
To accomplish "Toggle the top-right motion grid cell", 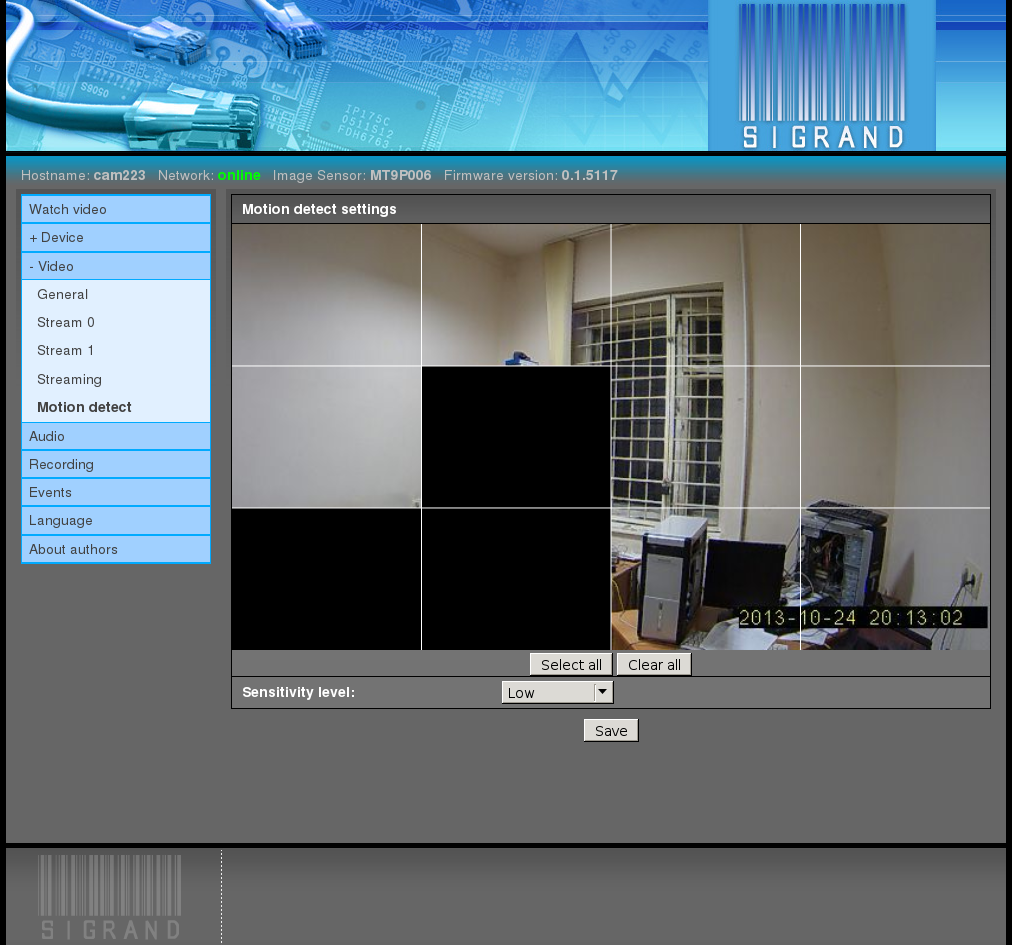I will (895, 295).
